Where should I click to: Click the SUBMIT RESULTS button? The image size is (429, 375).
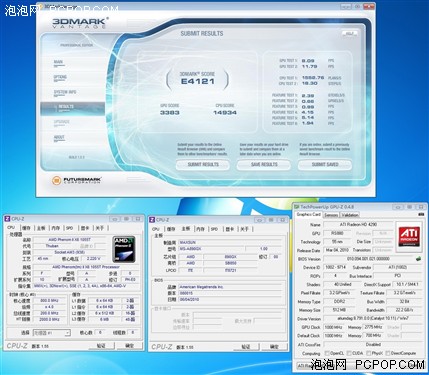203,165
